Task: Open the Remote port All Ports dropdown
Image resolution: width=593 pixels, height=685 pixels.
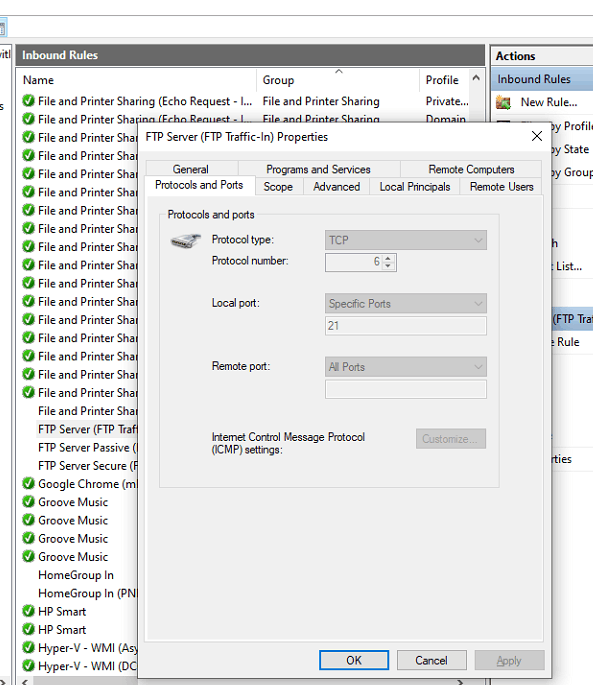Action: (406, 367)
